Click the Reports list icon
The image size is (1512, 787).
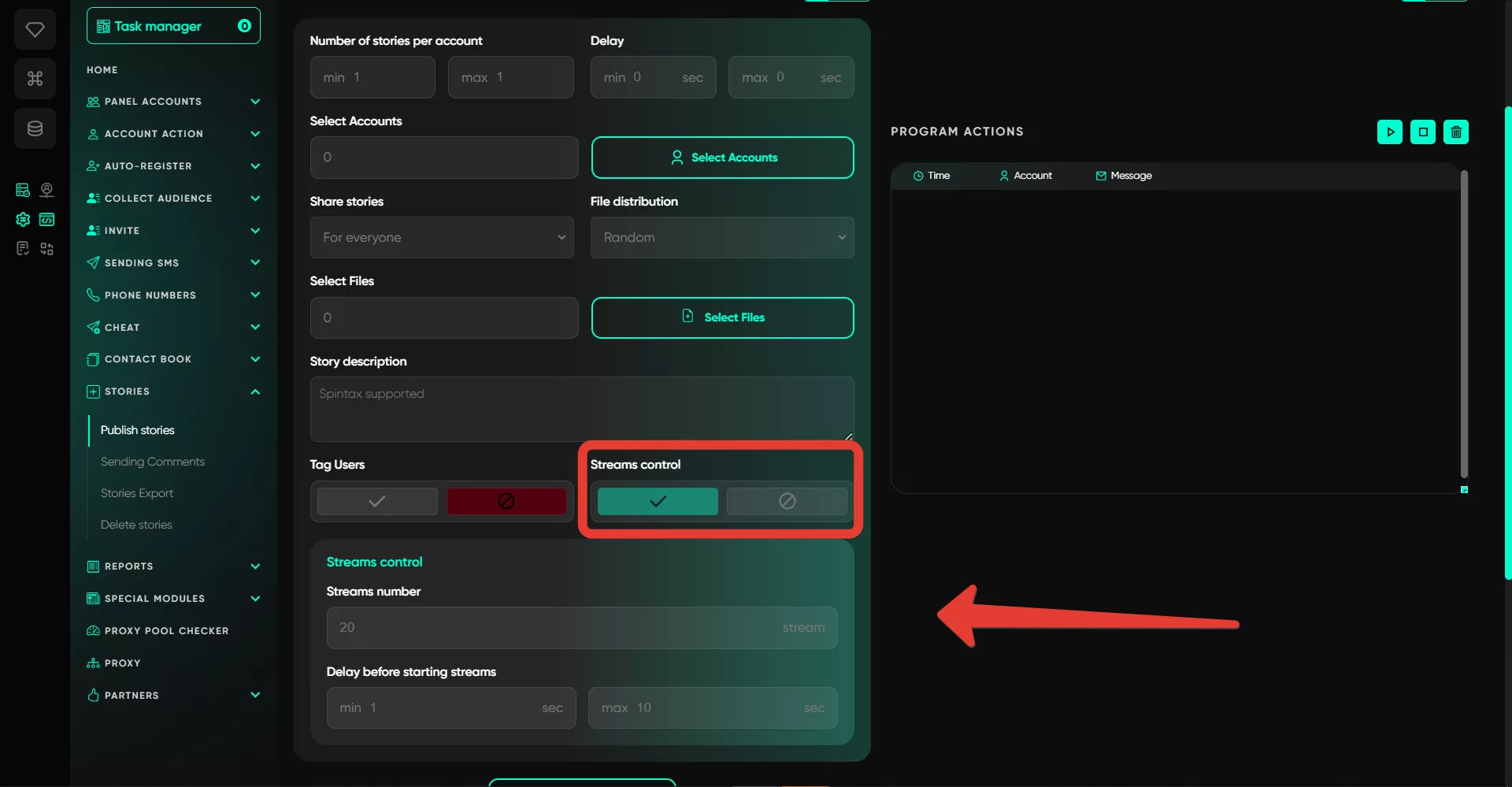93,566
